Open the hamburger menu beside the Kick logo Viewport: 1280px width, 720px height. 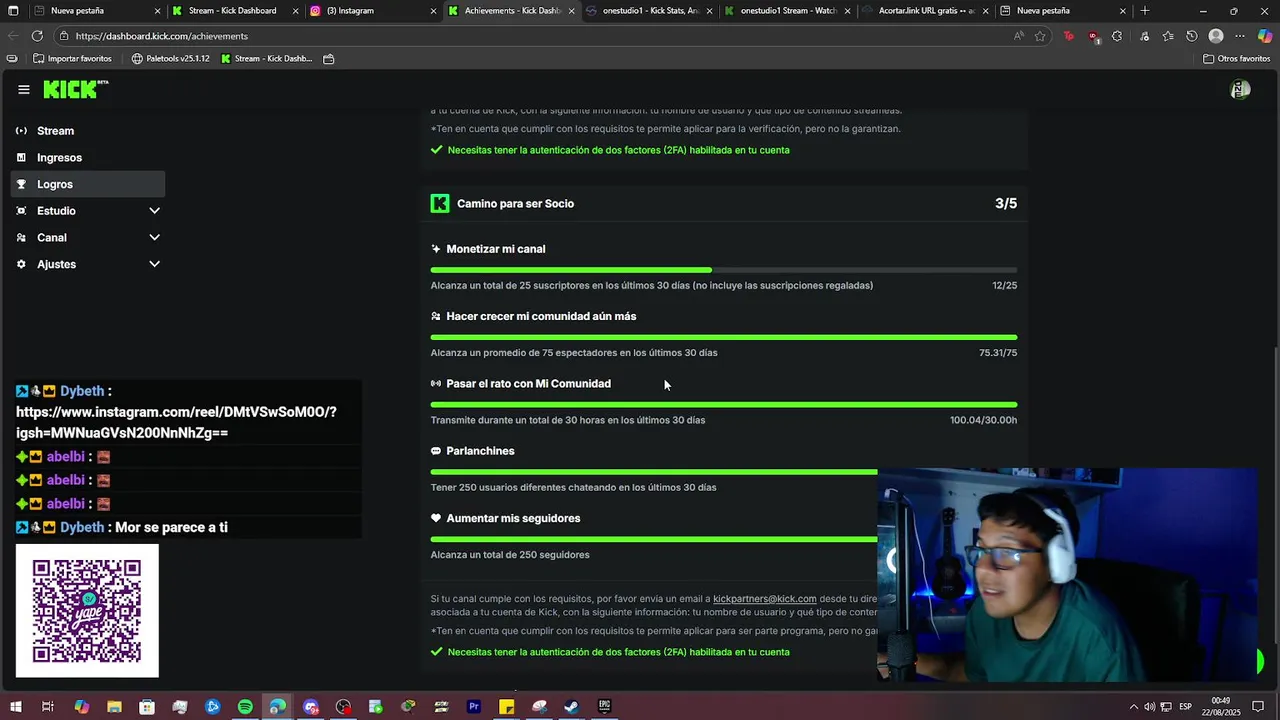[x=23, y=90]
